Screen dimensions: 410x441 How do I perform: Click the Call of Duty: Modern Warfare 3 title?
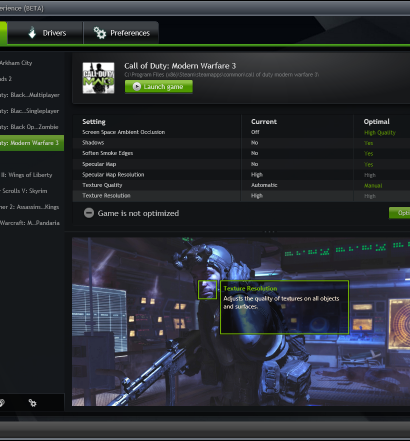[x=180, y=66]
